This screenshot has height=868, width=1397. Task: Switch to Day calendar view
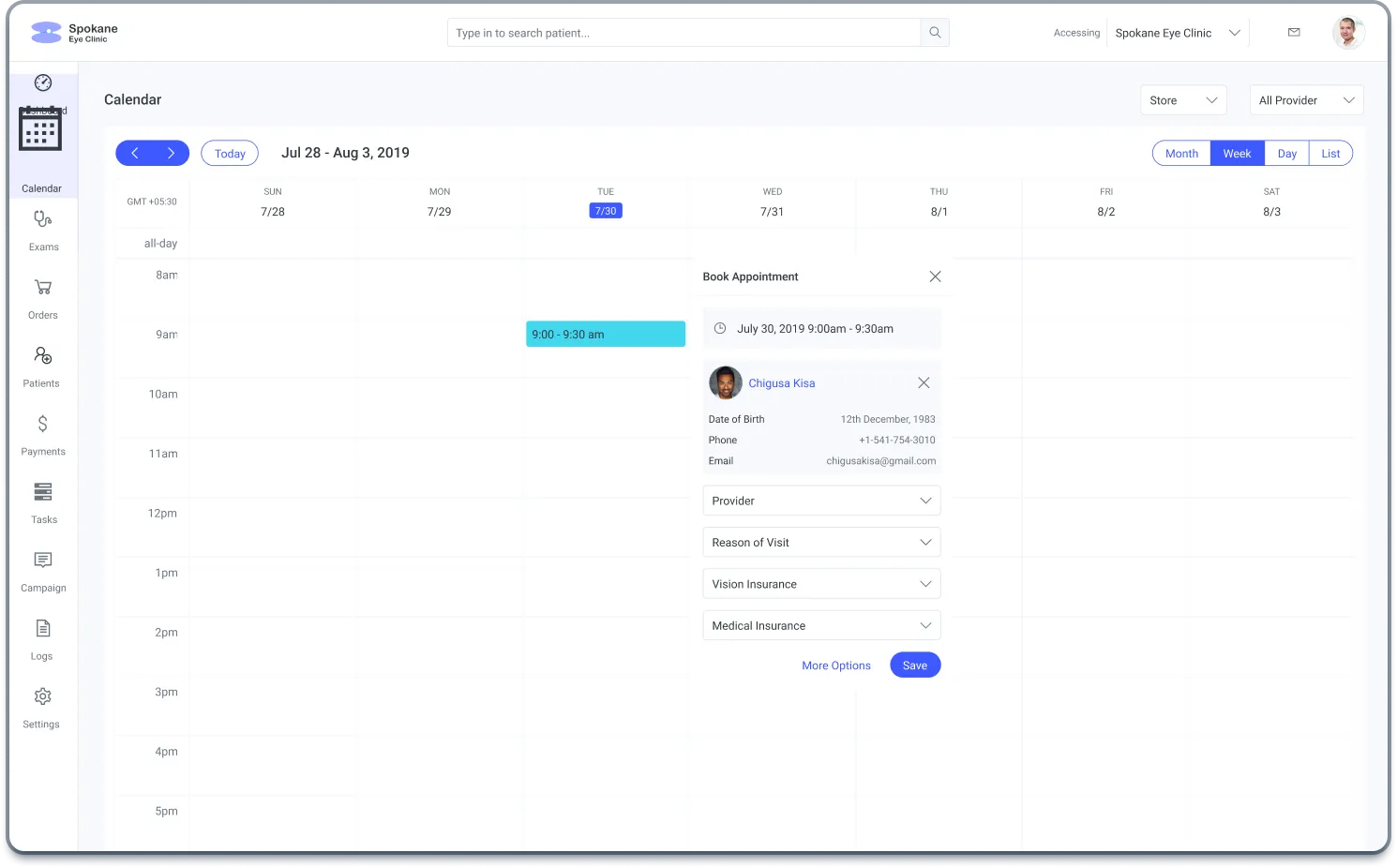tap(1286, 154)
